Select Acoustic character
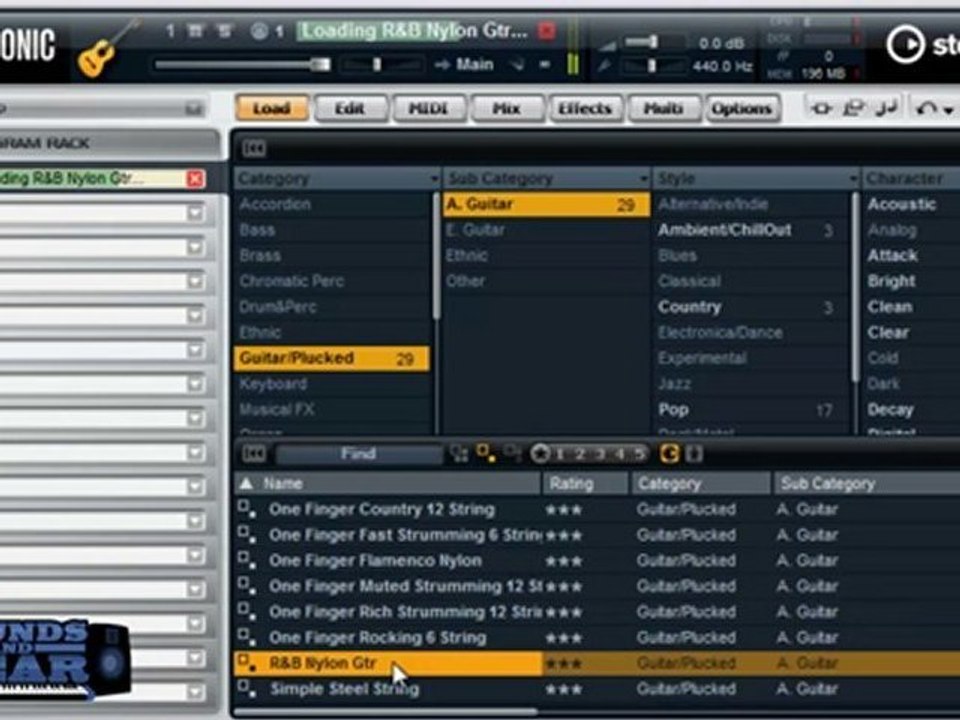The height and width of the screenshot is (720, 960). tap(912, 204)
